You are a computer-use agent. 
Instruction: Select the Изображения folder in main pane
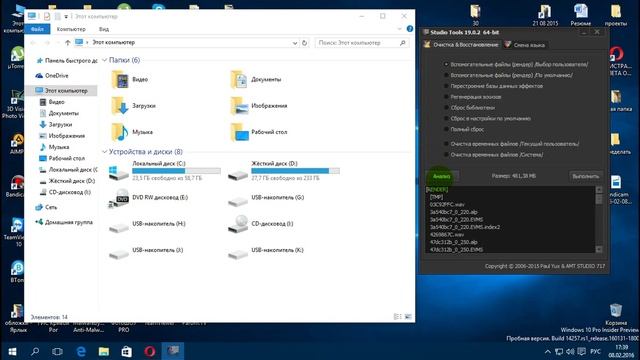(x=259, y=106)
